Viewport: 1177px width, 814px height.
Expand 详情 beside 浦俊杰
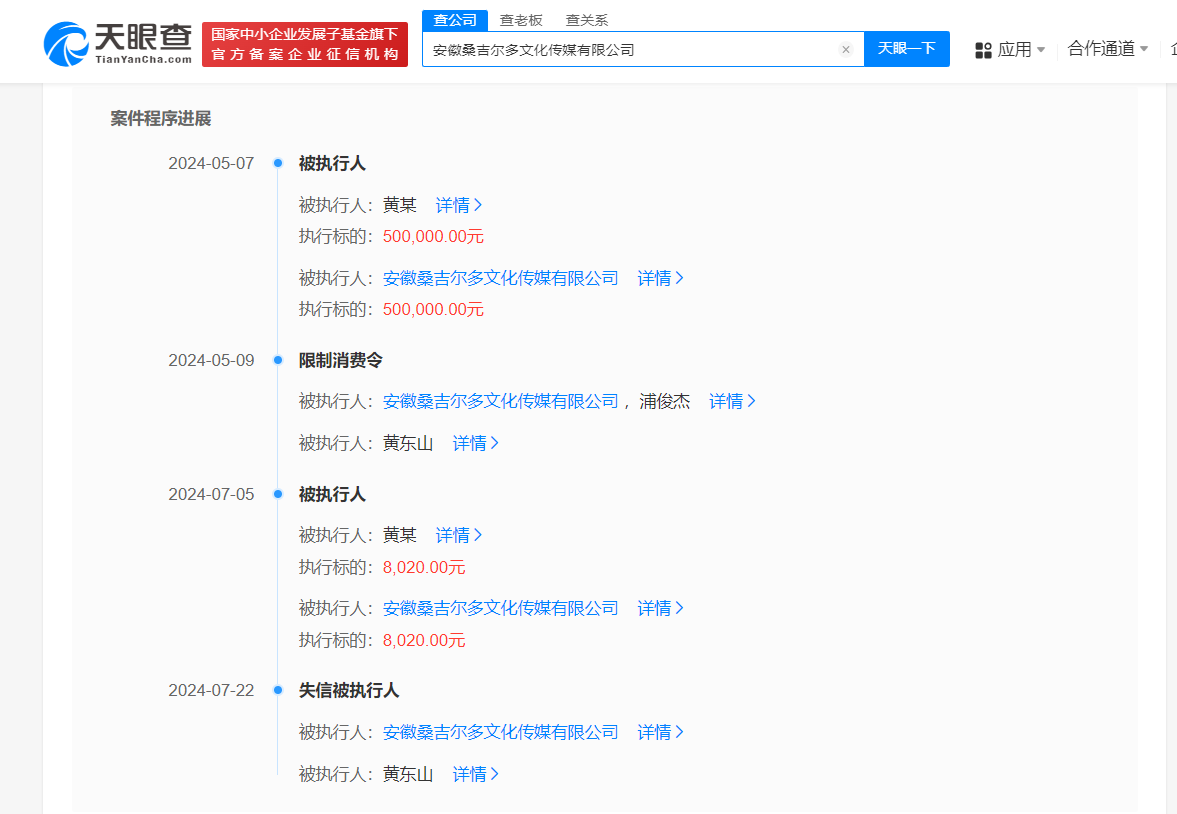tap(732, 400)
